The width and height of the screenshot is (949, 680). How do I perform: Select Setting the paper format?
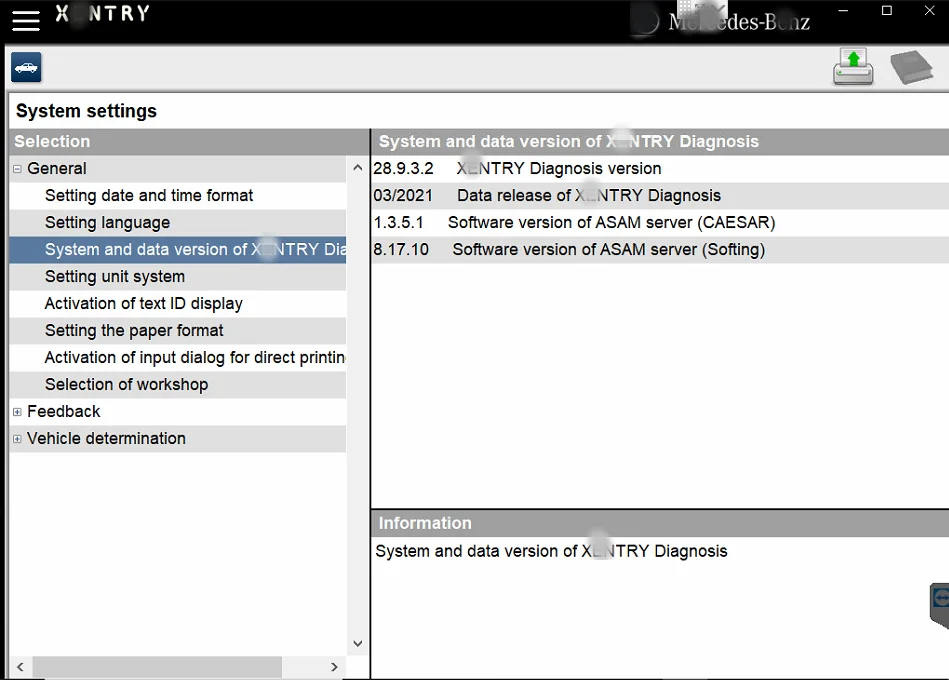[x=177, y=330]
